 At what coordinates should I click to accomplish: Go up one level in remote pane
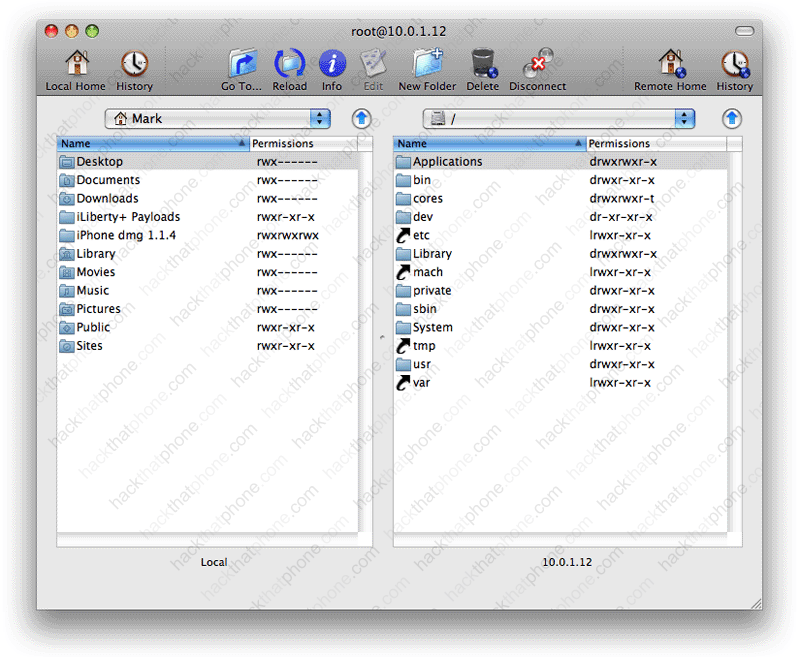[x=732, y=119]
